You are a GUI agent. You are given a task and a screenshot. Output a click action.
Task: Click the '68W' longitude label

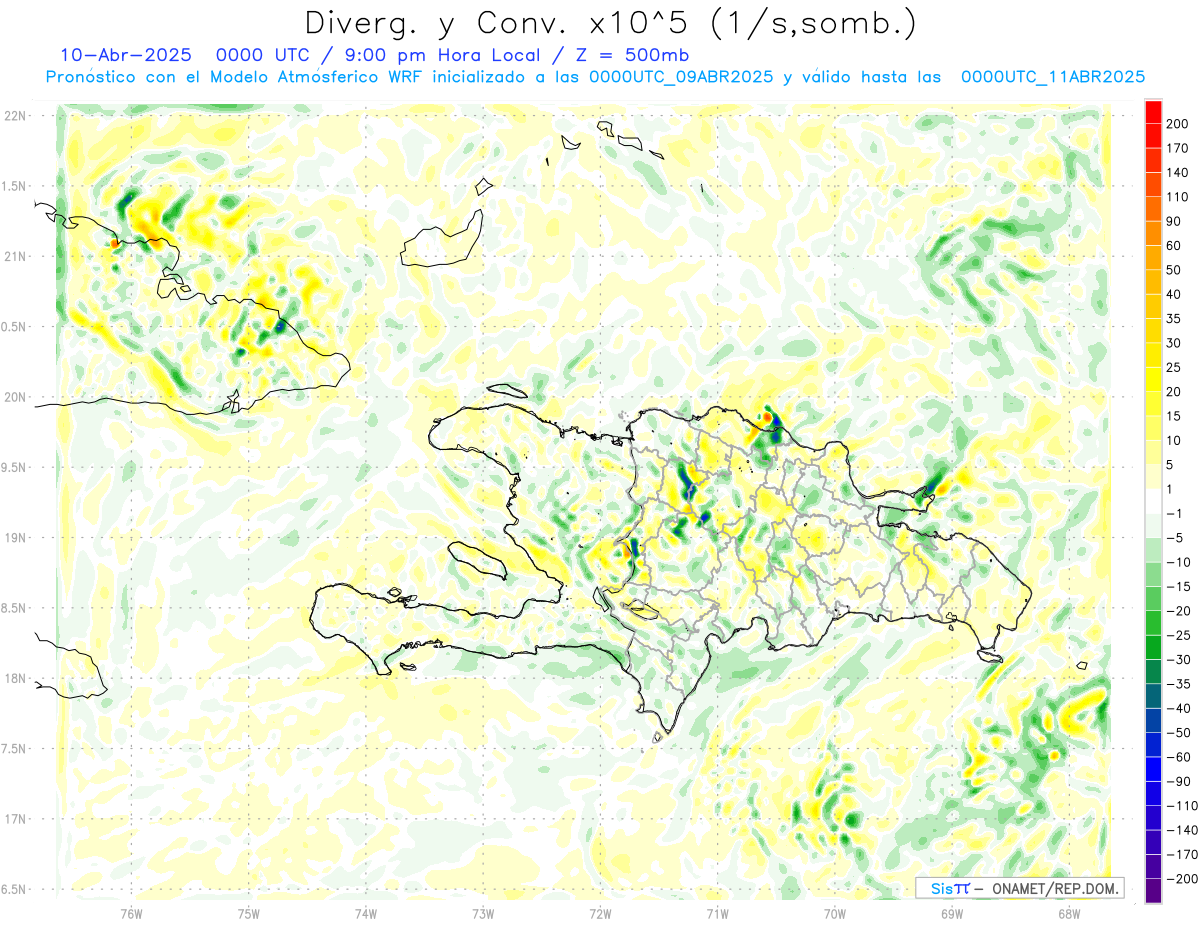[1068, 913]
